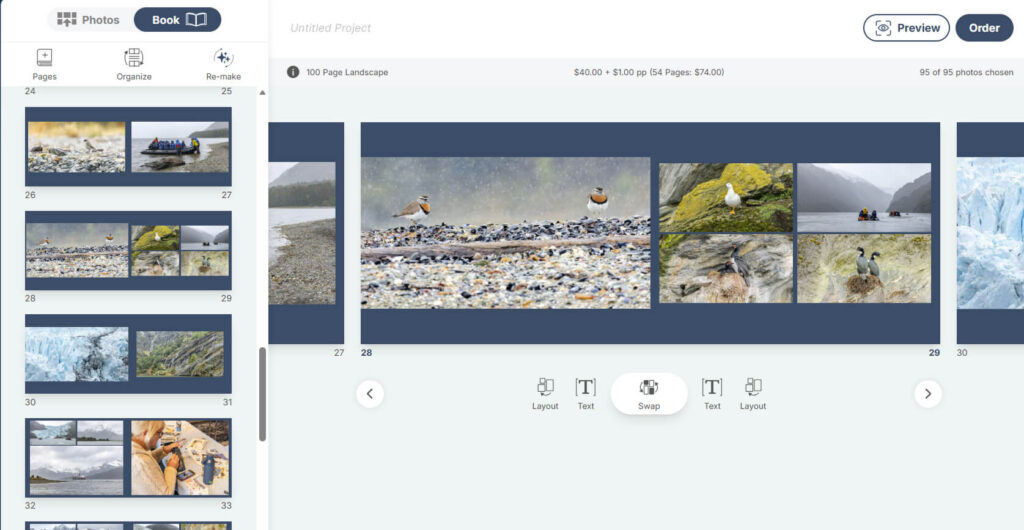The width and height of the screenshot is (1024, 530).
Task: Click the Swap pages button
Action: point(649,394)
